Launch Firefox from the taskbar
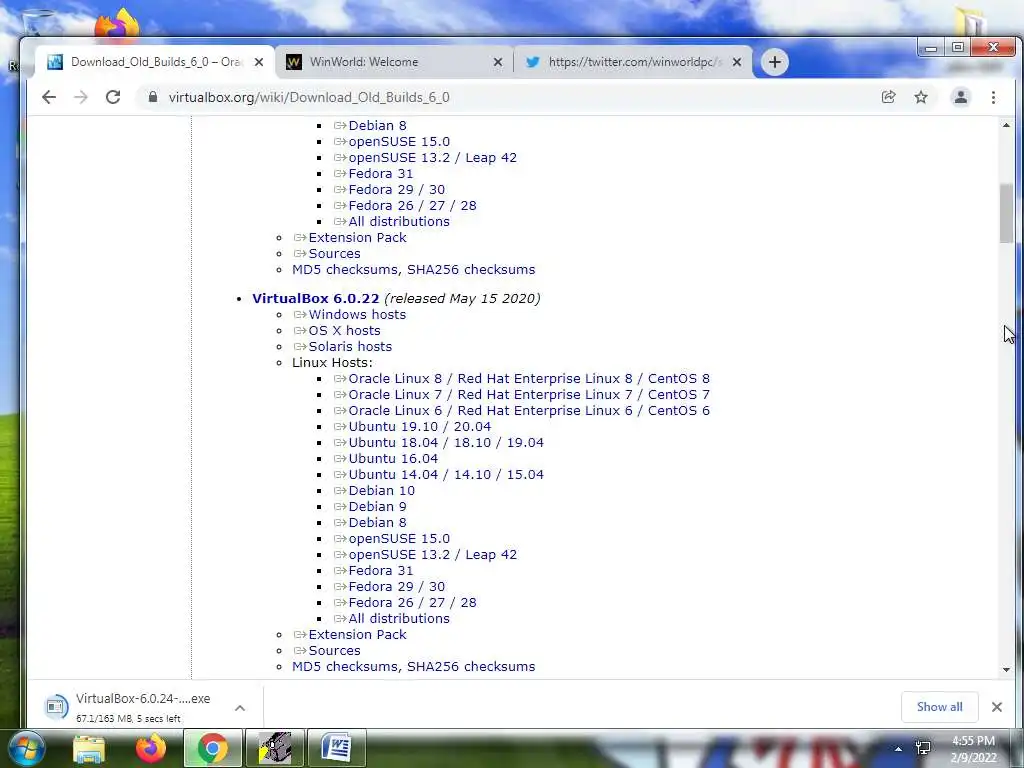Viewport: 1024px width, 768px height. tap(151, 748)
